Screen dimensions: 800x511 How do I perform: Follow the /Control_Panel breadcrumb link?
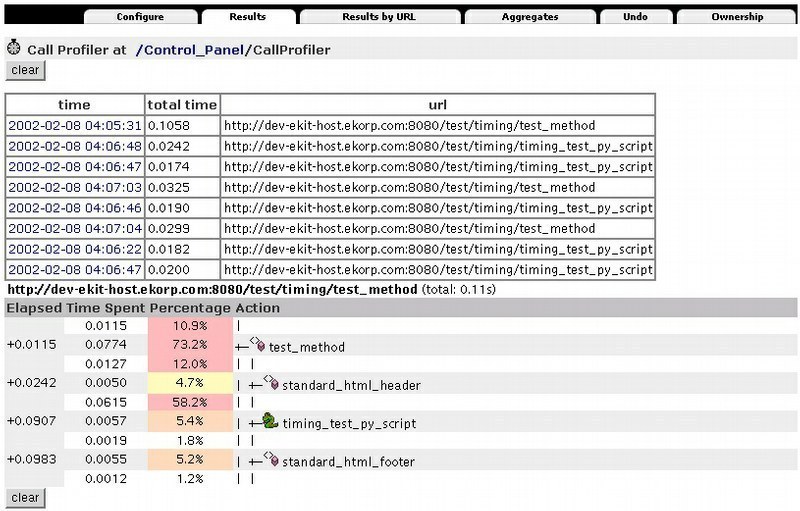190,49
